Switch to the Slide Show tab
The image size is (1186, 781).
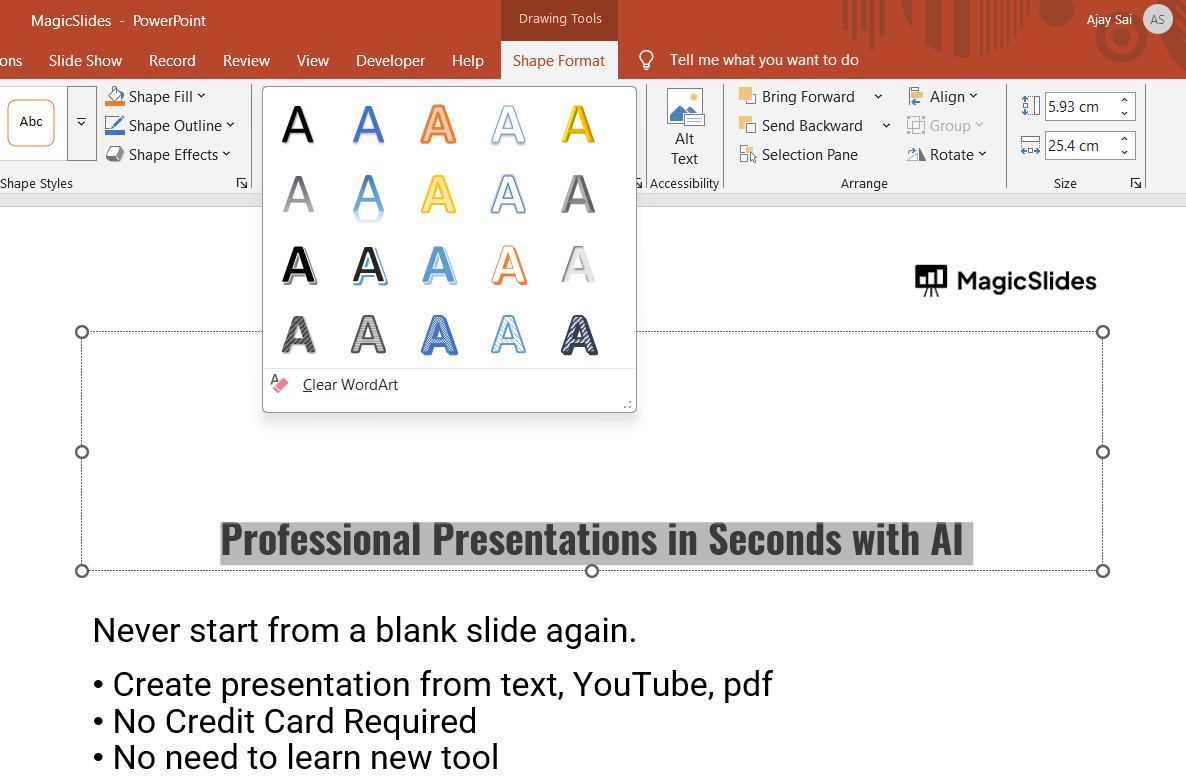point(85,60)
